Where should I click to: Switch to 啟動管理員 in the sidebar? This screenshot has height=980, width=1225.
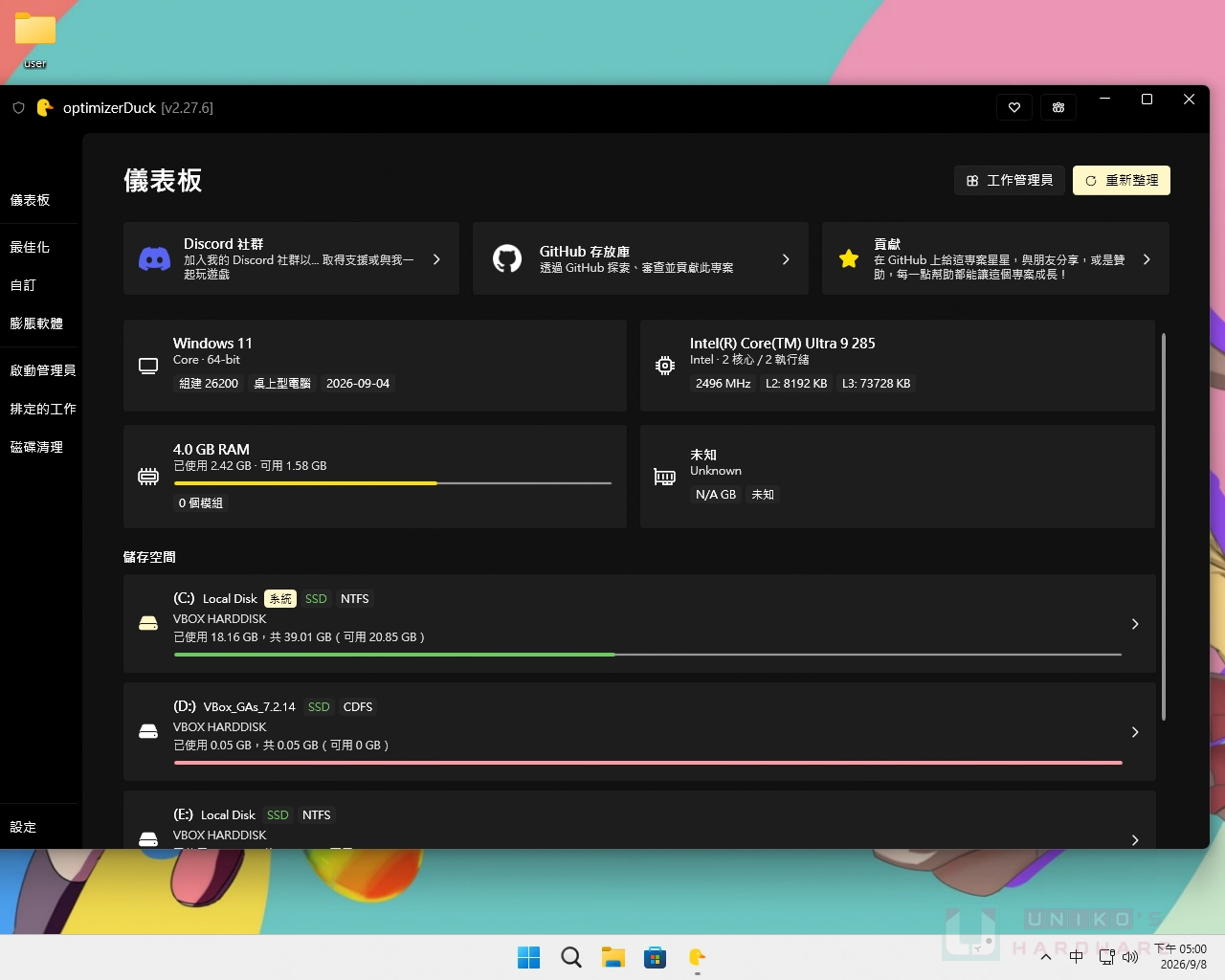[43, 370]
